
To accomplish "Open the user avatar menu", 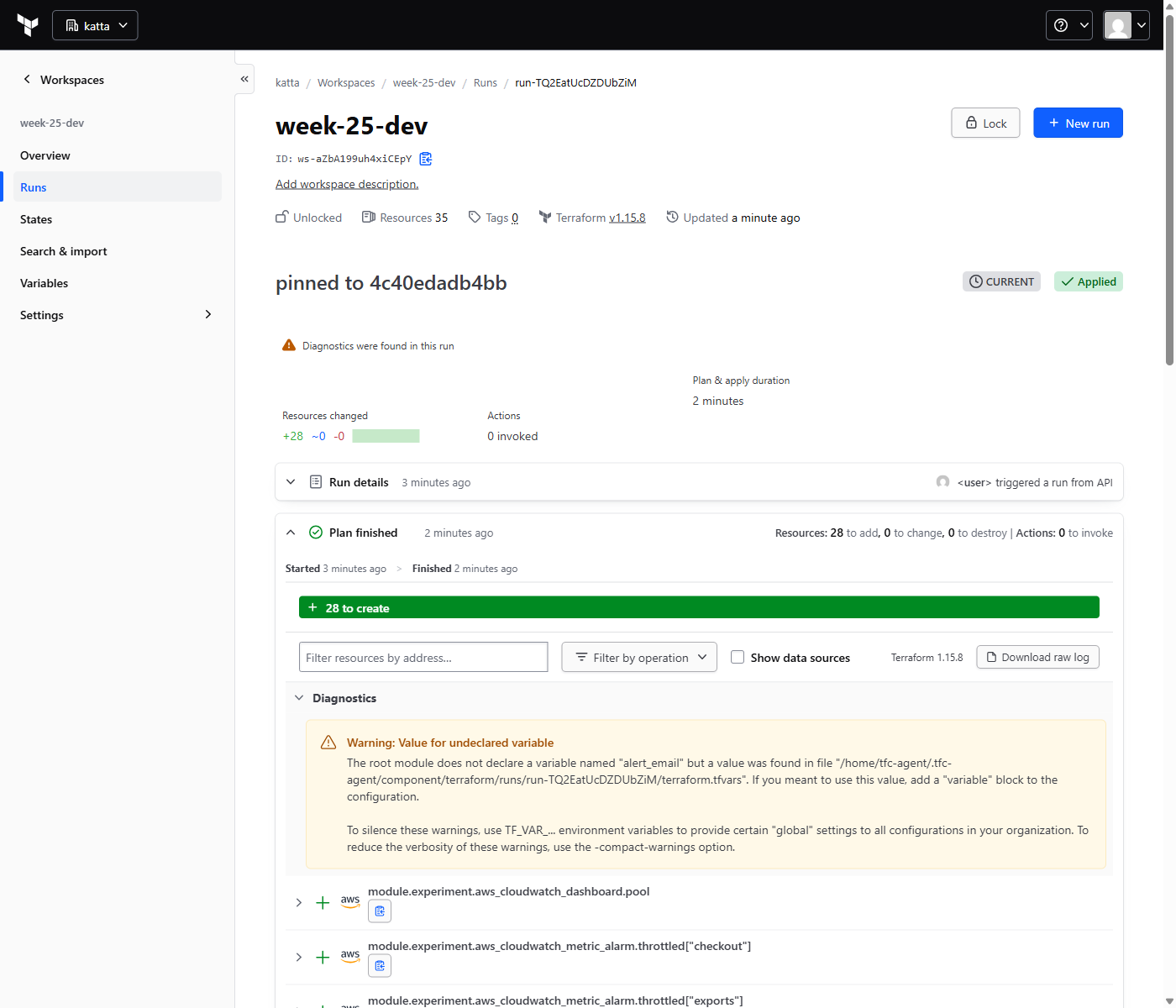I will pyautogui.click(x=1126, y=25).
